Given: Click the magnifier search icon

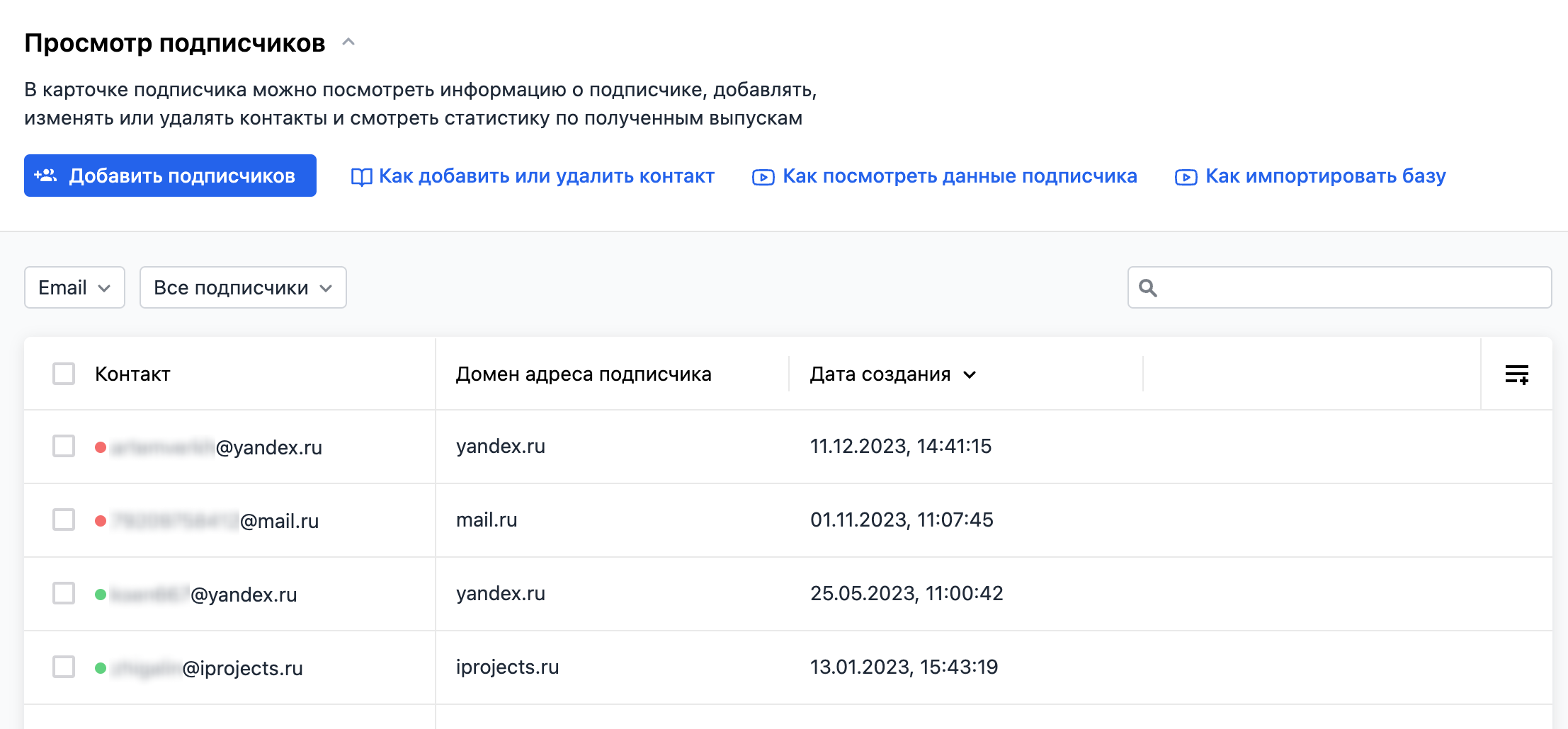Looking at the screenshot, I should pyautogui.click(x=1147, y=288).
